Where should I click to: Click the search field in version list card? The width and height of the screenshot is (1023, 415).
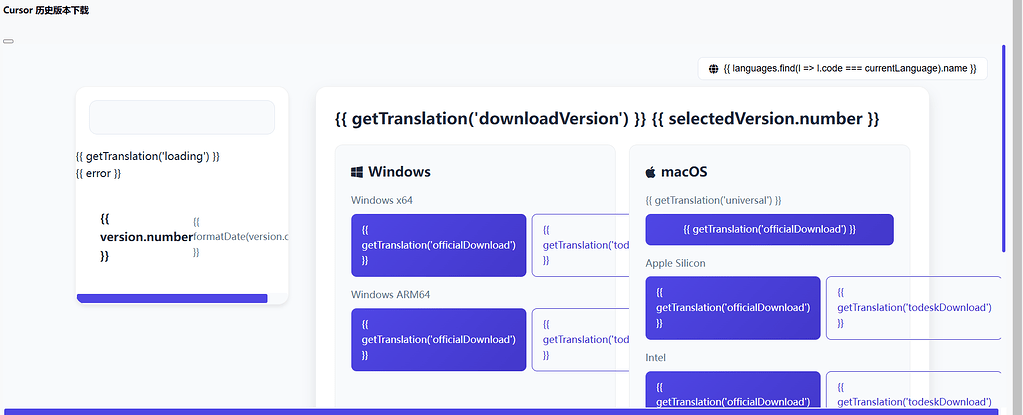pos(182,117)
